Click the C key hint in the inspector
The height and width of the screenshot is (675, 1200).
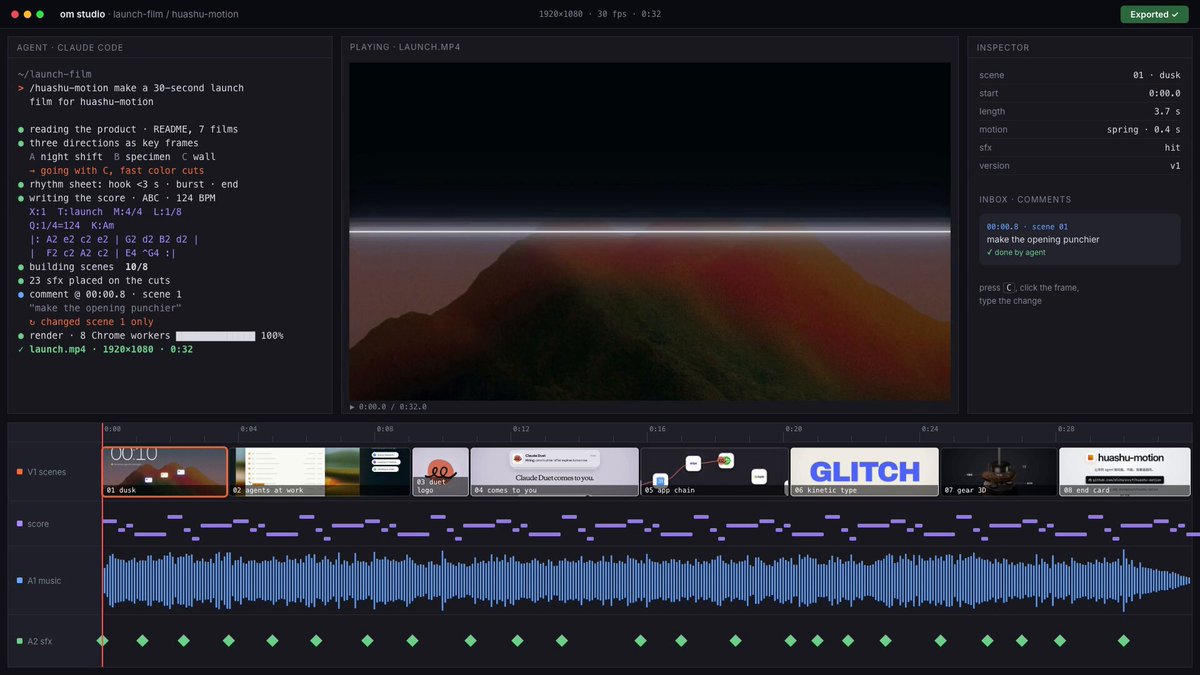[1009, 288]
